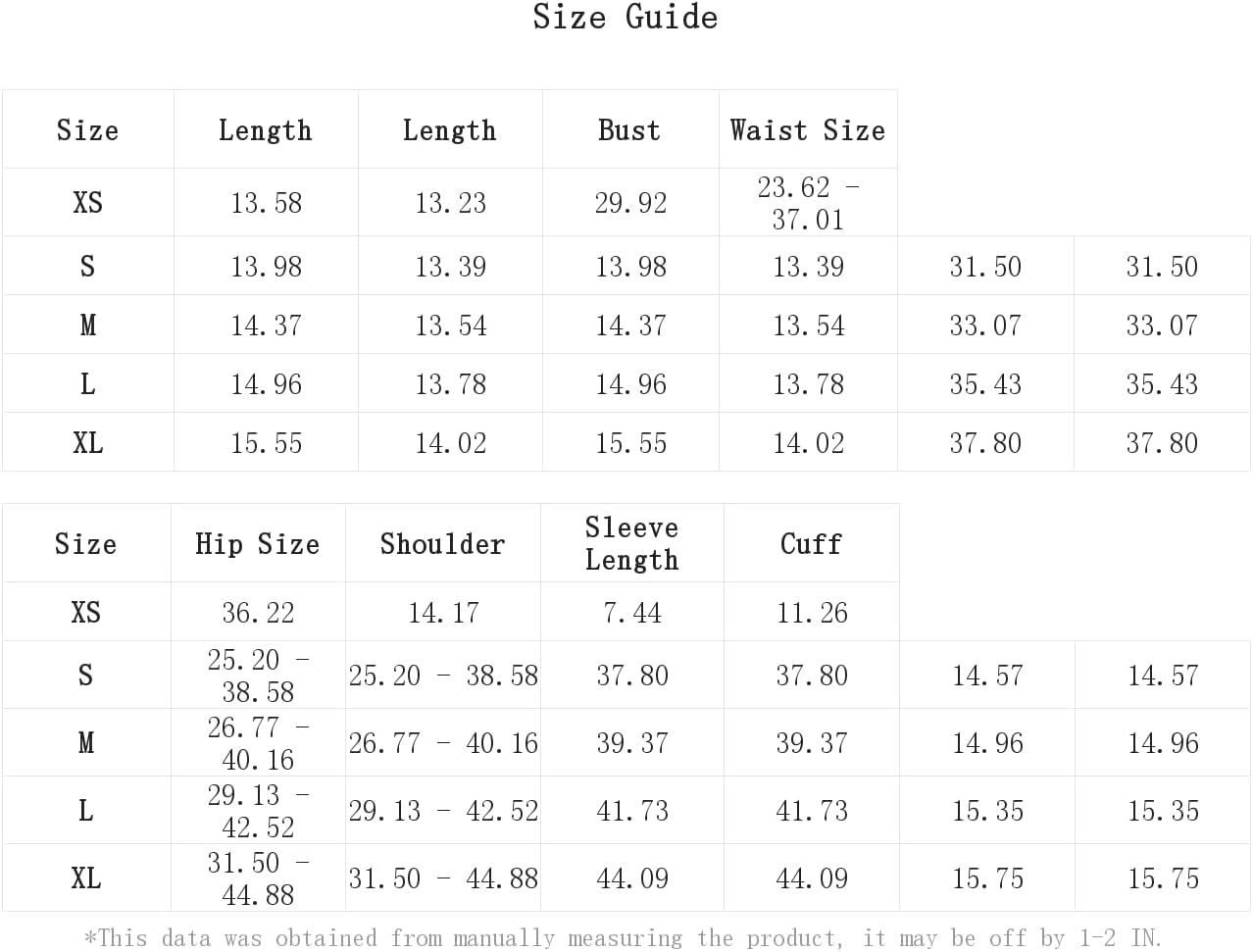Select the 25.20 - 38.58 hip size cell
1253x952 pixels.
[x=258, y=675]
